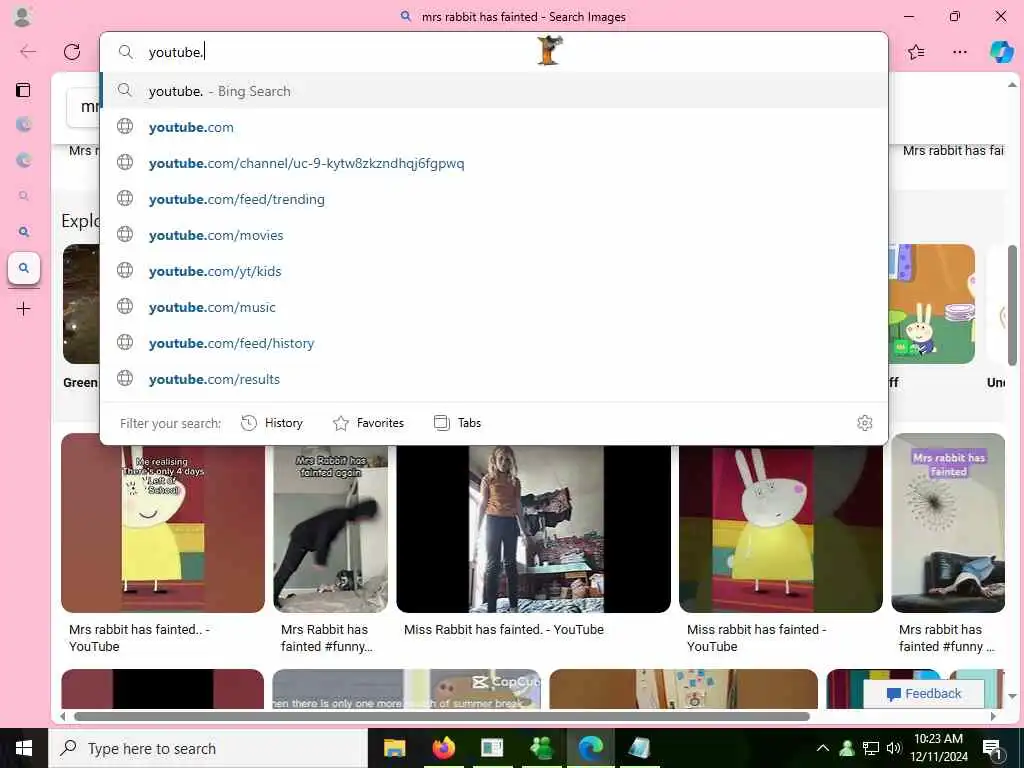Show hidden system tray icons chevron
This screenshot has width=1024, height=768.
(x=823, y=748)
